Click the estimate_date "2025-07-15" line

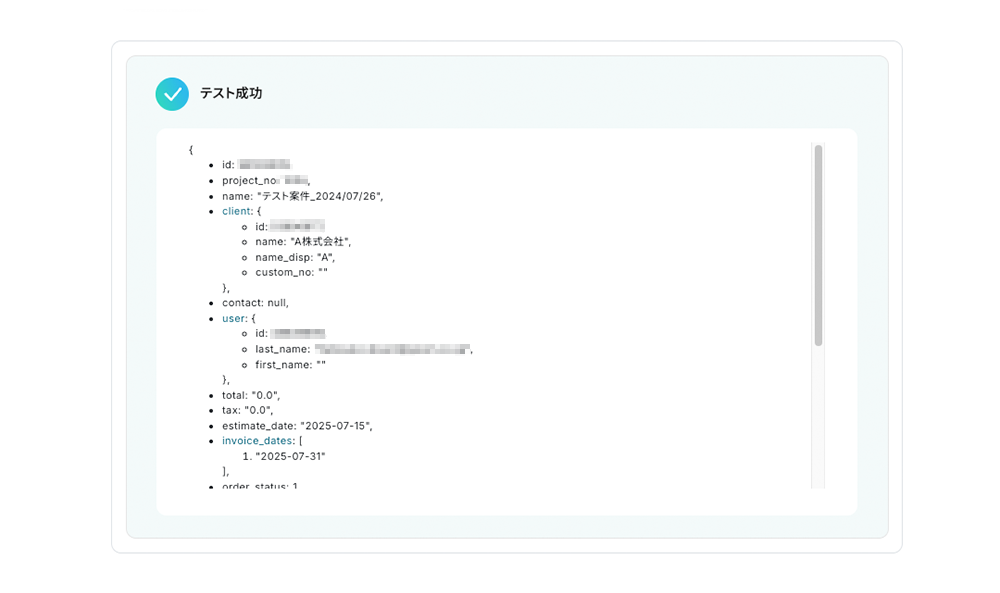point(297,425)
